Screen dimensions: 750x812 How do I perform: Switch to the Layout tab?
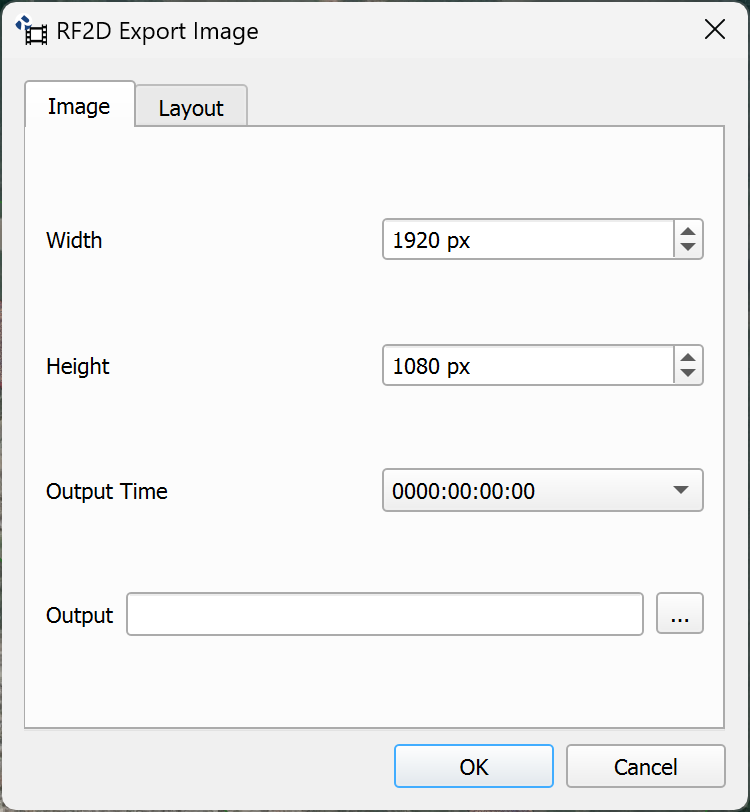190,108
